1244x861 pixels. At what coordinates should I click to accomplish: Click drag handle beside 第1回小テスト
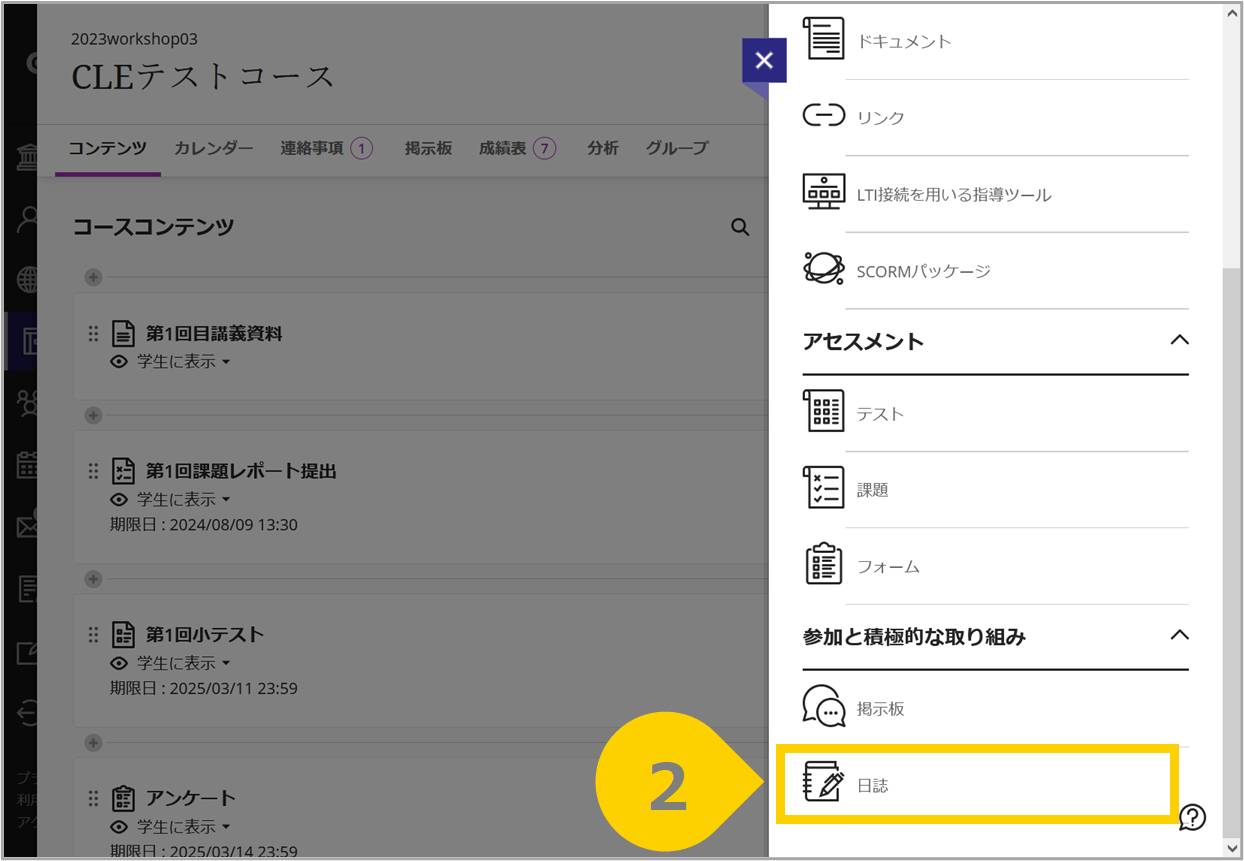(93, 634)
